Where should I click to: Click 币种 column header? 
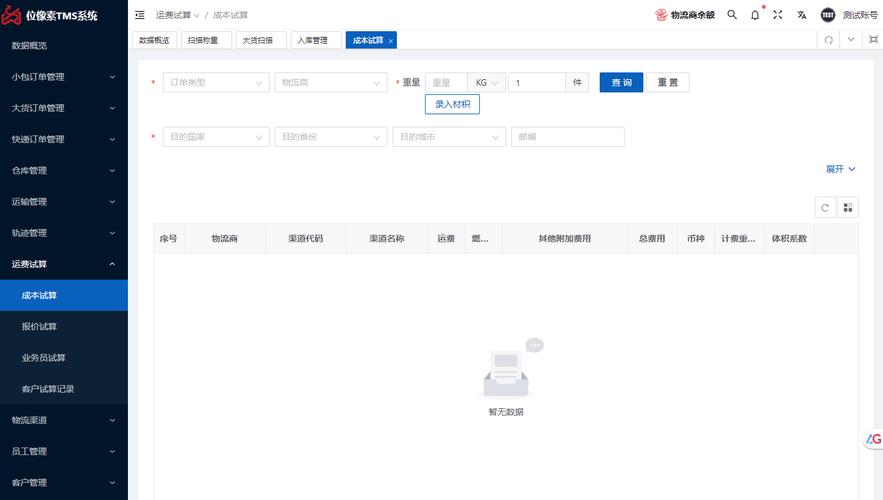(x=696, y=238)
